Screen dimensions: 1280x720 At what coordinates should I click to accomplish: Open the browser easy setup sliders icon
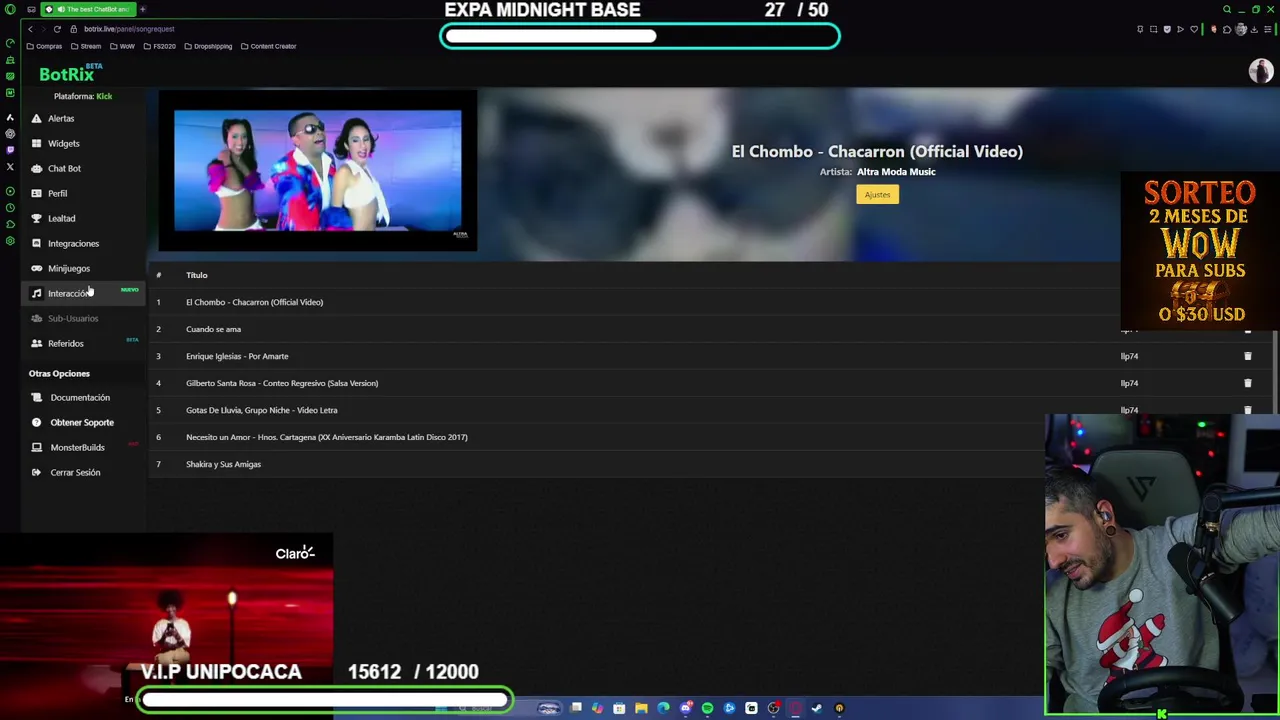click(1268, 30)
